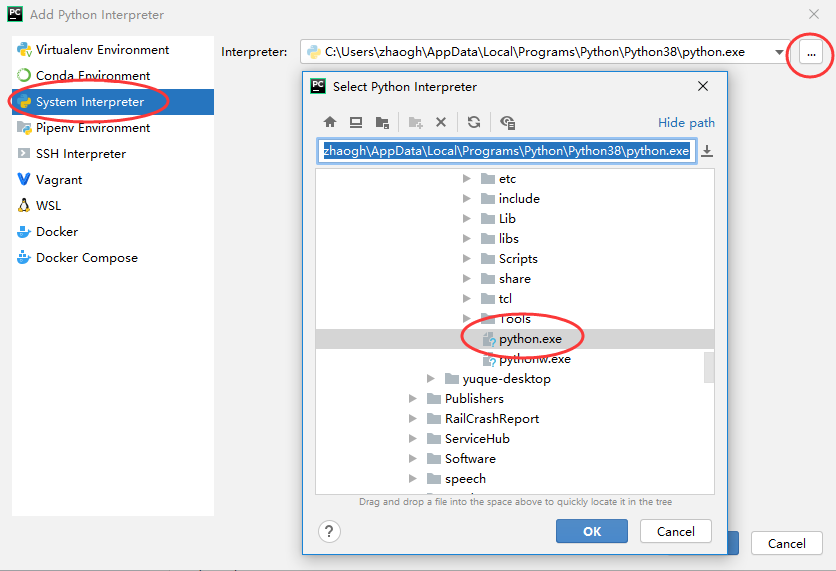Expand the libs folder

click(x=467, y=239)
